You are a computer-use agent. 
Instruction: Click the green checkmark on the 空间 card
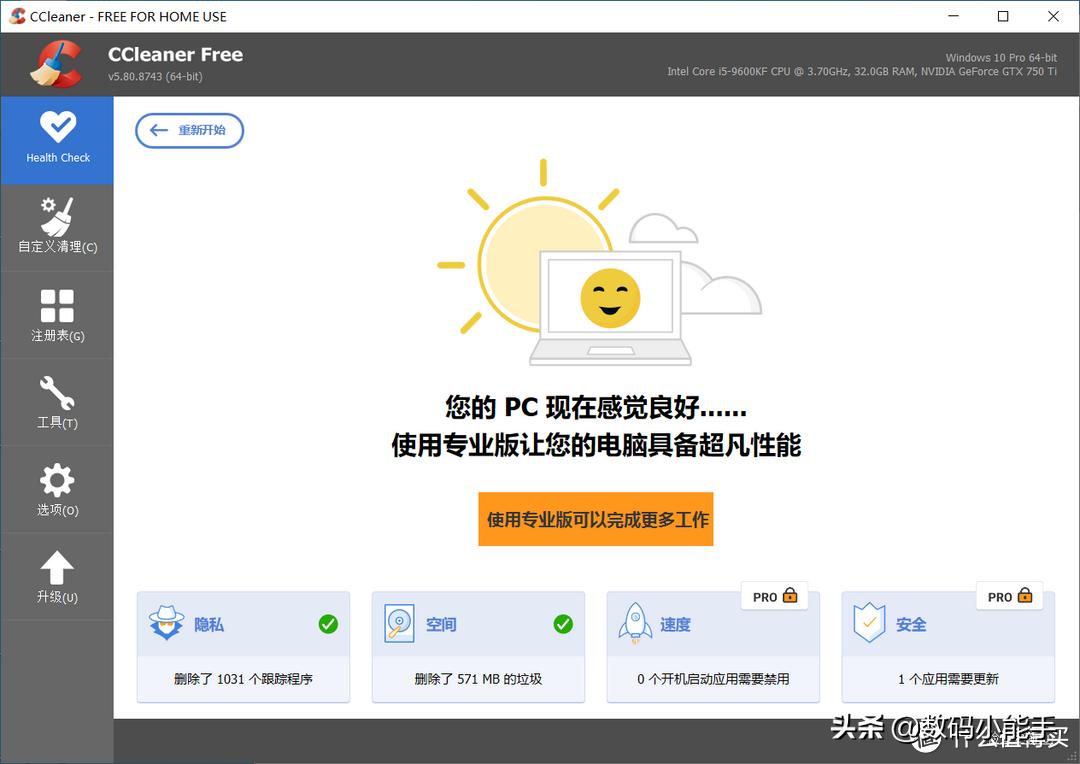[x=563, y=623]
